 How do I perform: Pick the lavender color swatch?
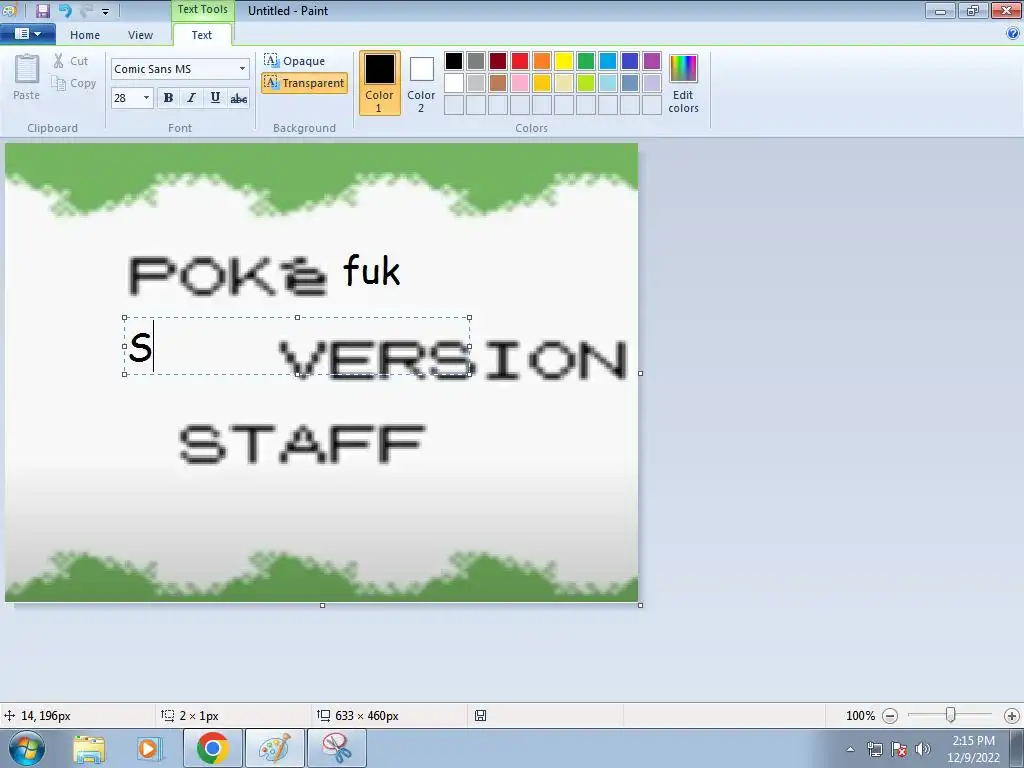(652, 83)
